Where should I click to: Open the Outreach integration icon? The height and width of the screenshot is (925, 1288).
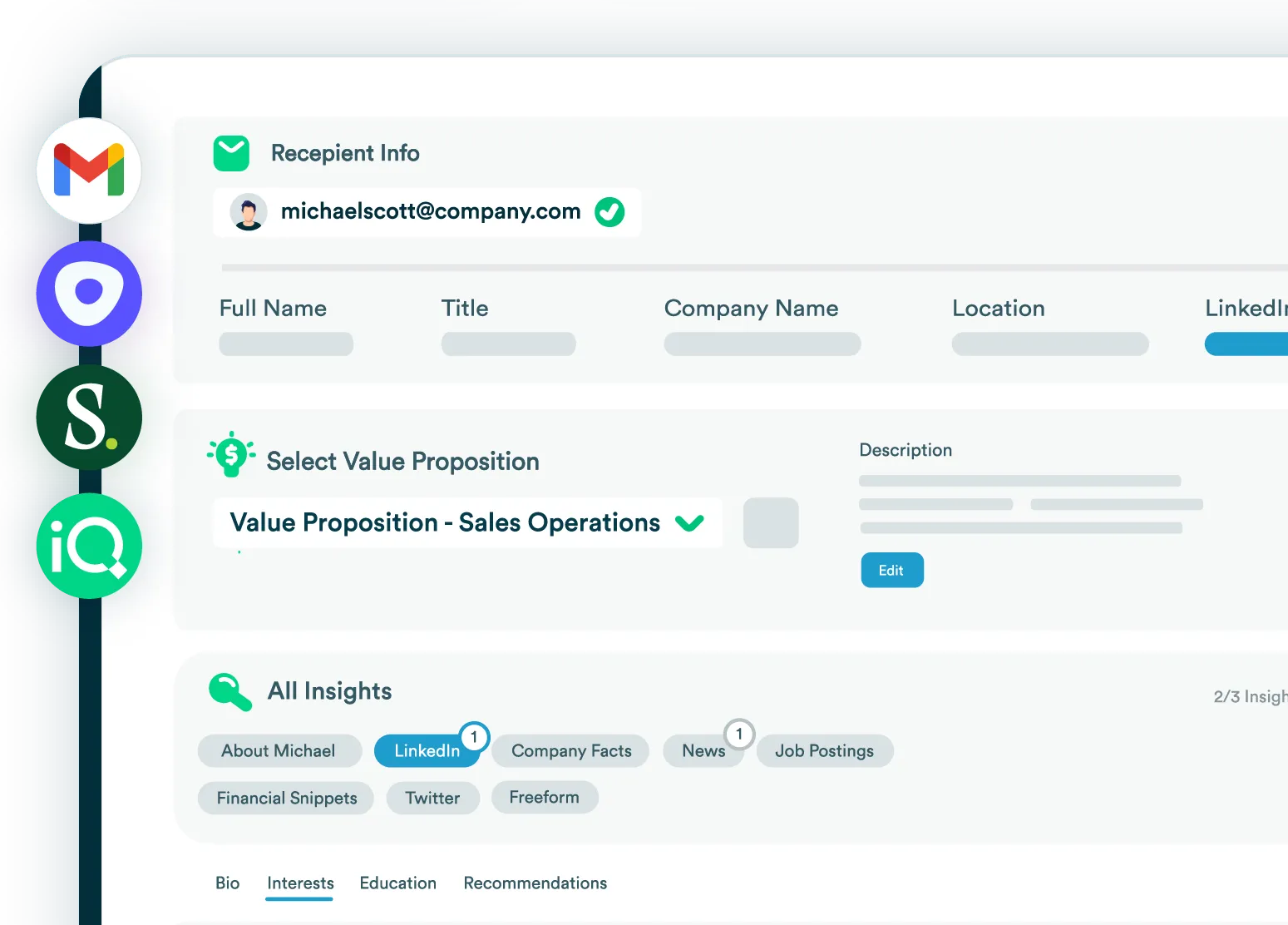(x=89, y=294)
